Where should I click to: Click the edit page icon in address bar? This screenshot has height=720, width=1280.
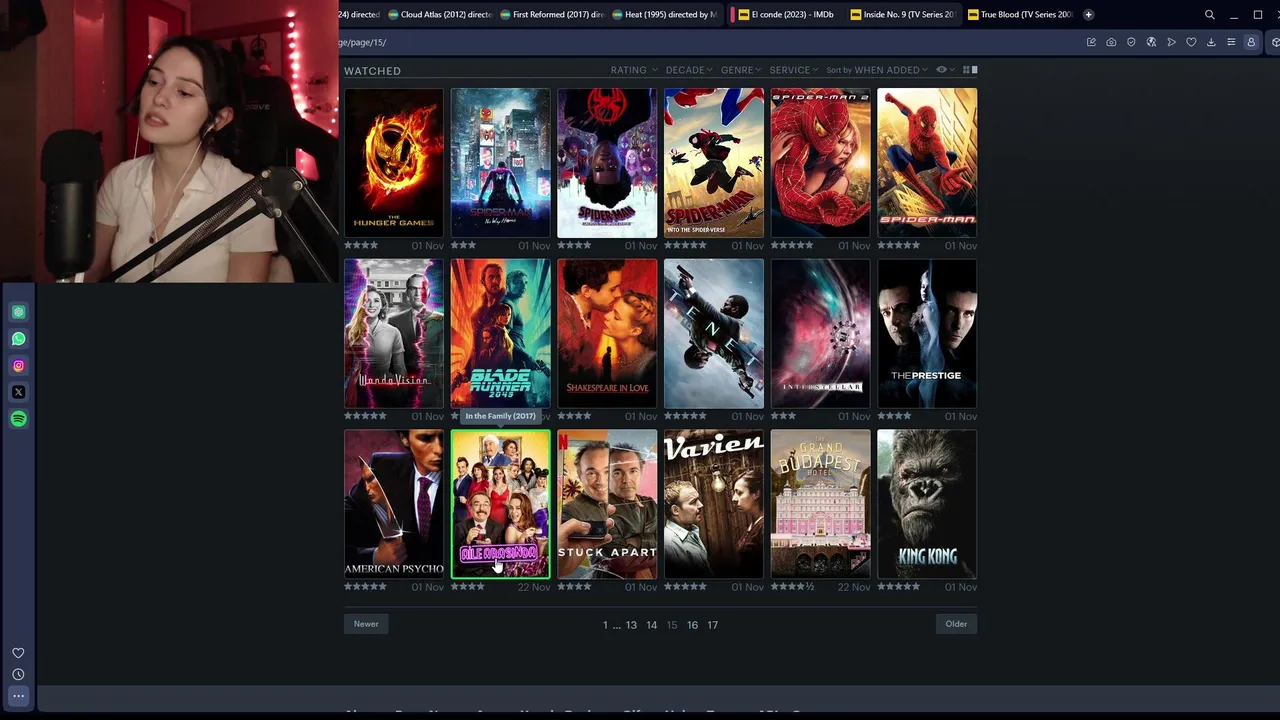[x=1091, y=42]
